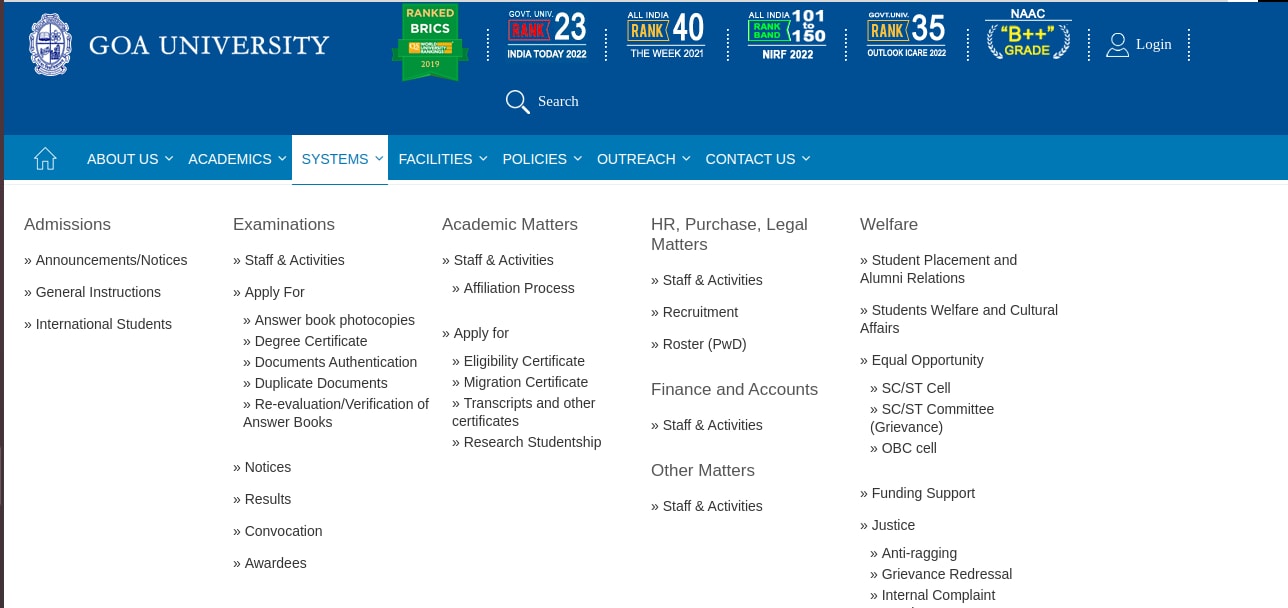Click the Login user icon
This screenshot has height=608, width=1288.
point(1117,45)
